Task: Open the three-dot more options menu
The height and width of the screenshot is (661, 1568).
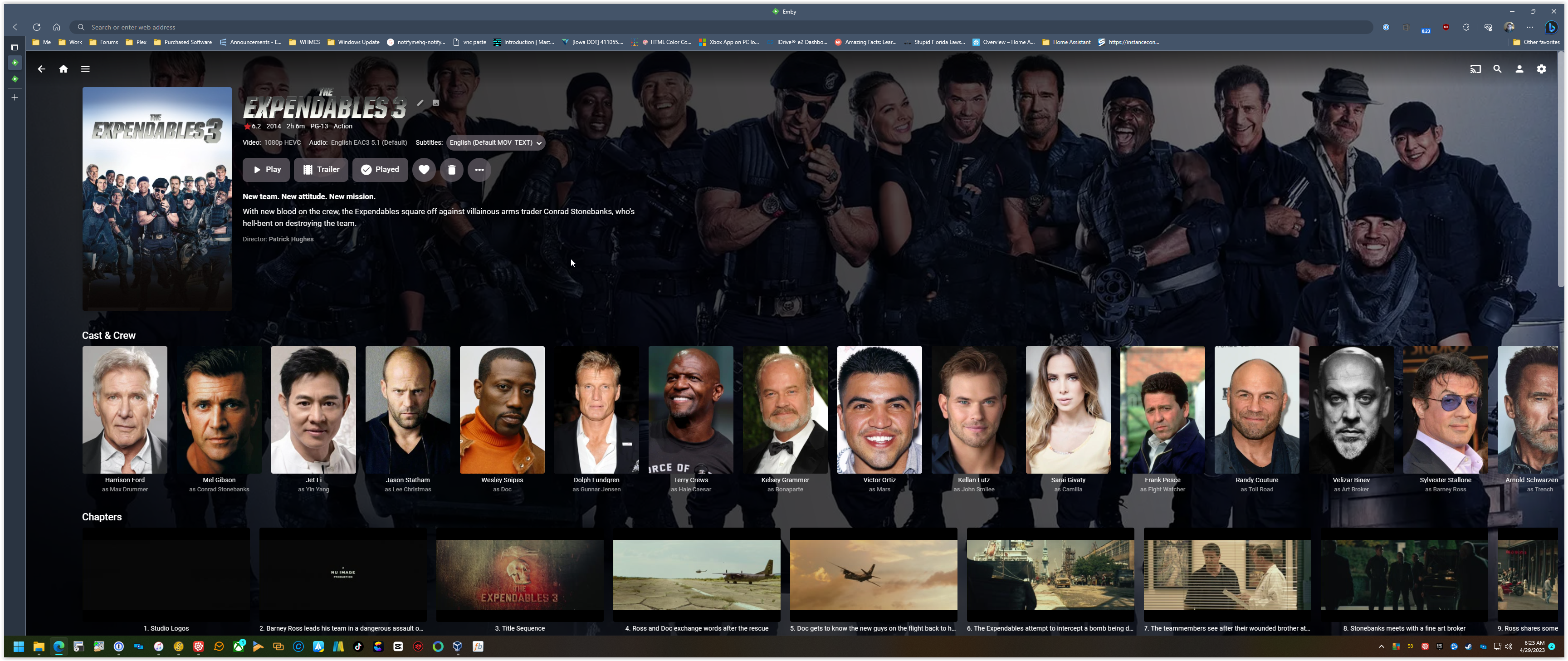Action: pyautogui.click(x=479, y=170)
